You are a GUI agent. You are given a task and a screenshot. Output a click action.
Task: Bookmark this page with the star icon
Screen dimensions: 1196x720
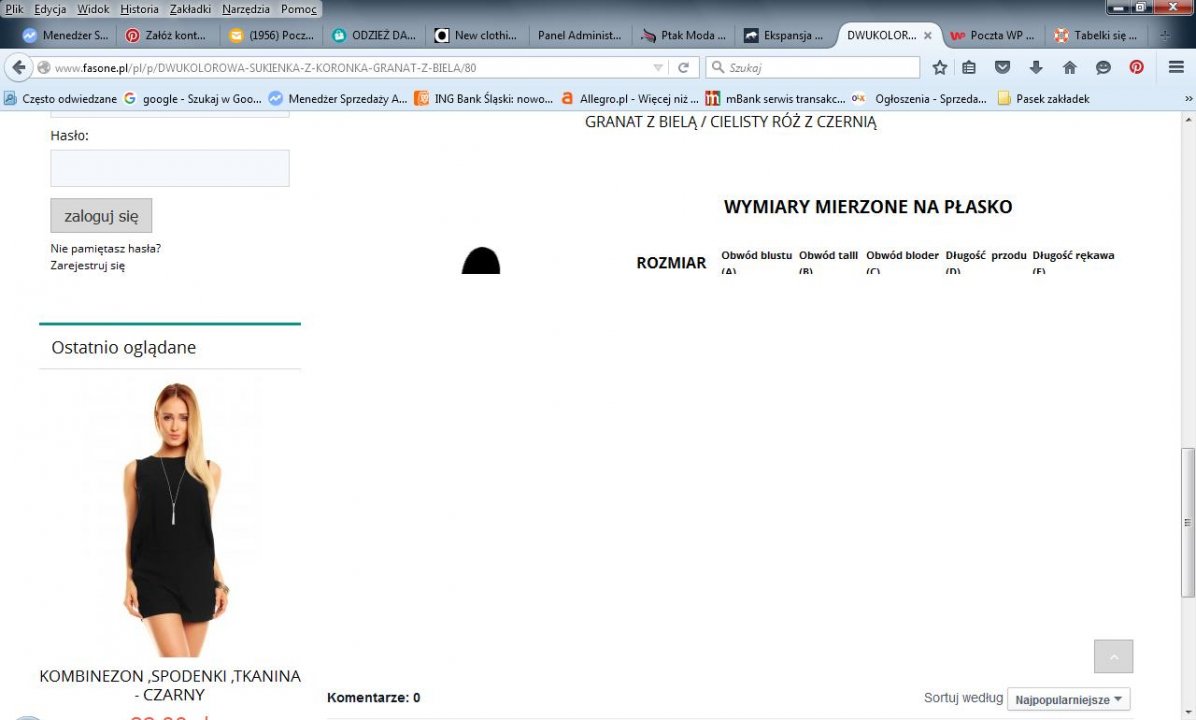coord(940,67)
